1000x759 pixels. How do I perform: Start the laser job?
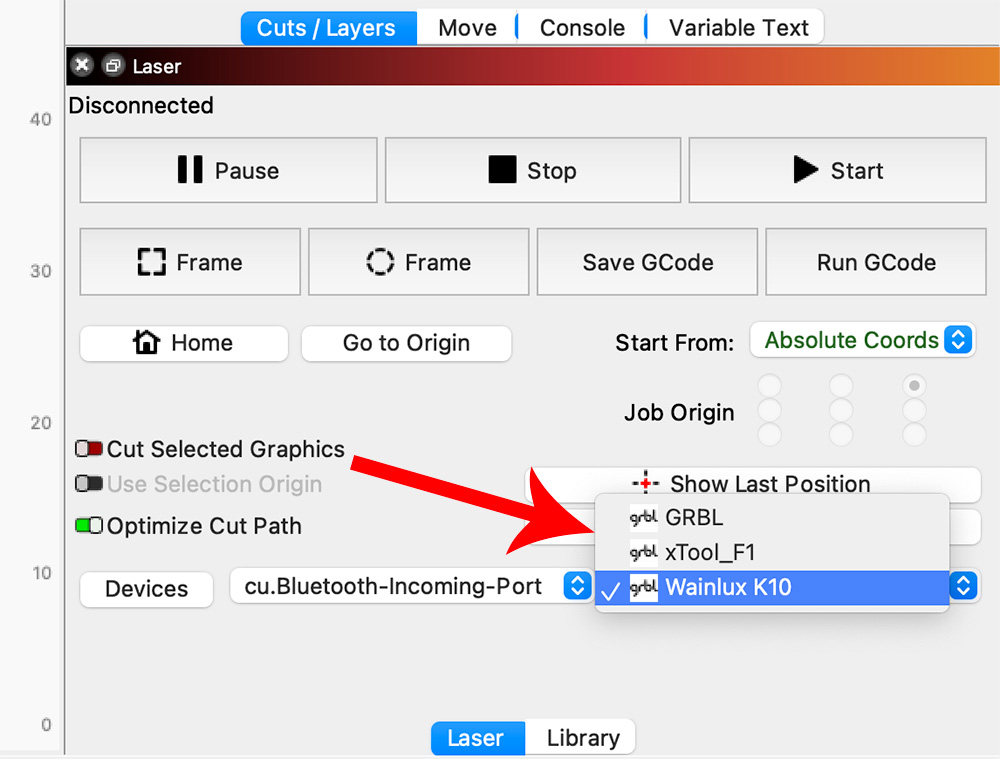tap(837, 171)
